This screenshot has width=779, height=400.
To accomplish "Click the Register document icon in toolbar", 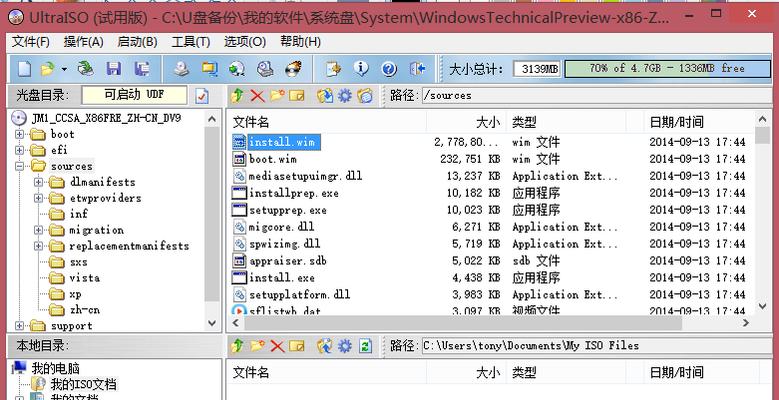I will tap(333, 69).
